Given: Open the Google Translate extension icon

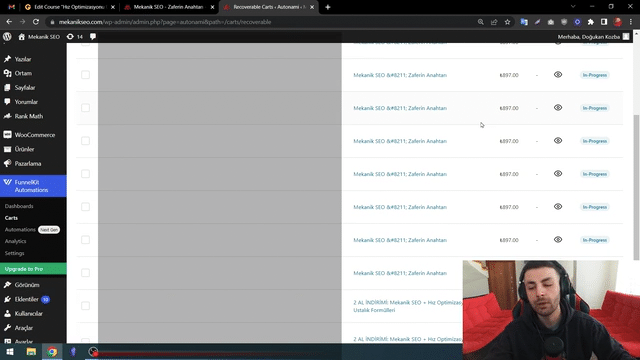Looking at the screenshot, I should 524,22.
